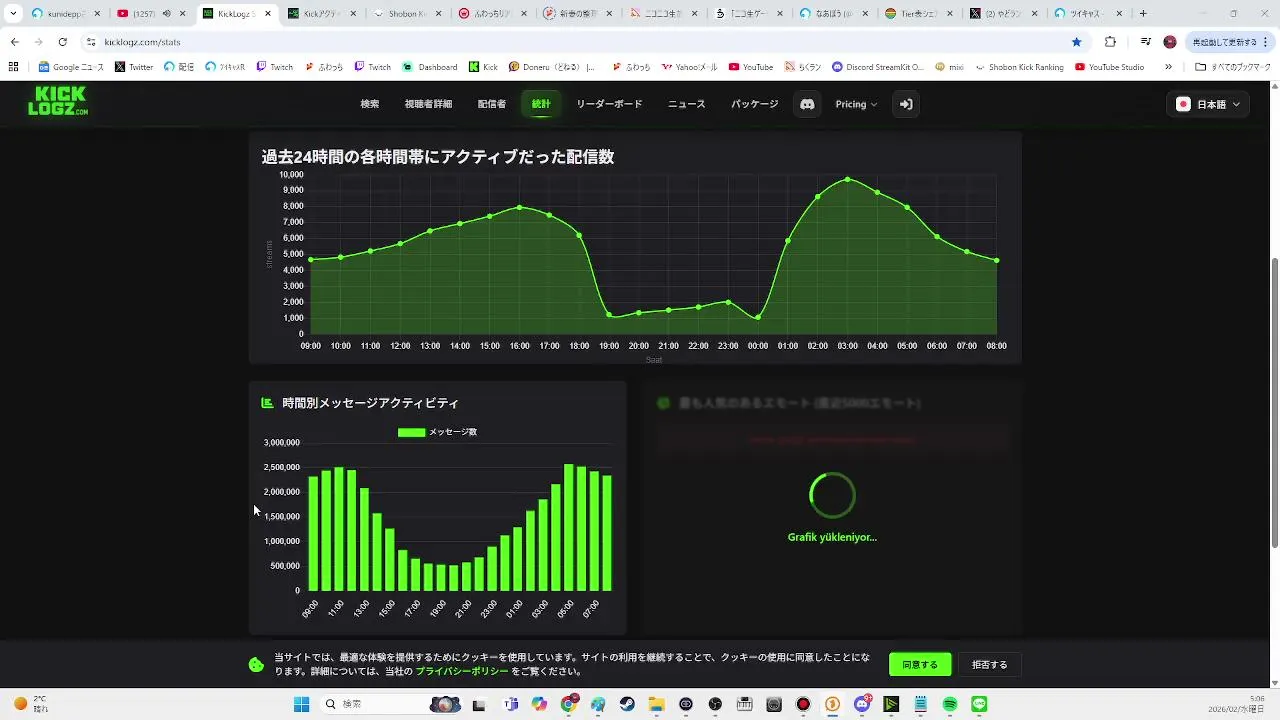Open the Pricing dropdown menu
Viewport: 1280px width, 720px height.
point(856,104)
